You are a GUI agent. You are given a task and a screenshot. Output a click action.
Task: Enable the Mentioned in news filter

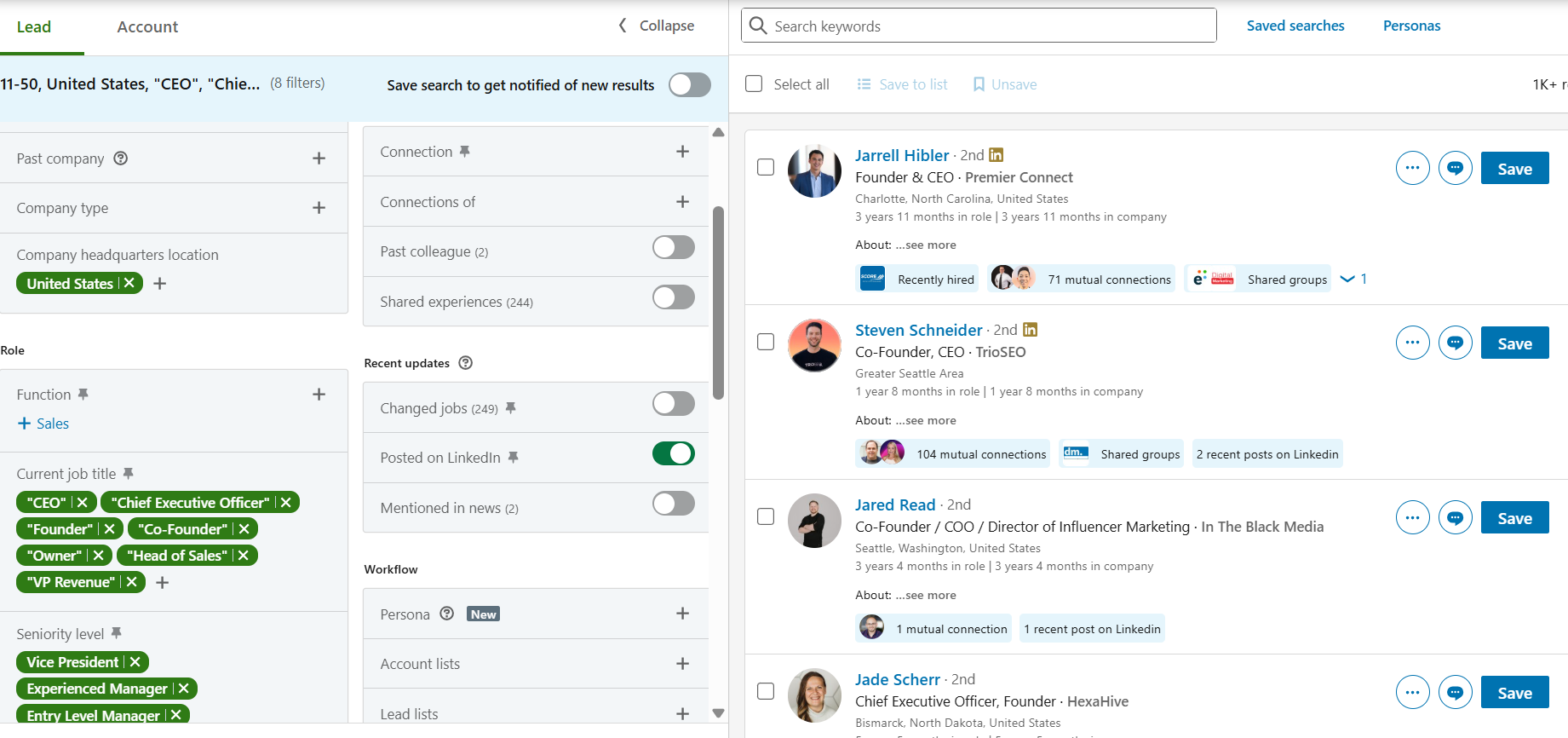pos(674,504)
